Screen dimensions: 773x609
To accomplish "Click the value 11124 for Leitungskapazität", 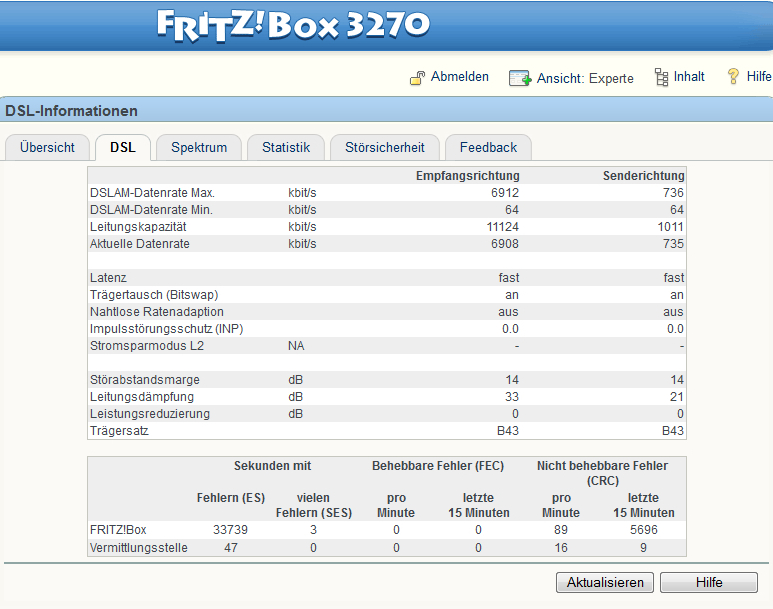I will click(x=503, y=227).
